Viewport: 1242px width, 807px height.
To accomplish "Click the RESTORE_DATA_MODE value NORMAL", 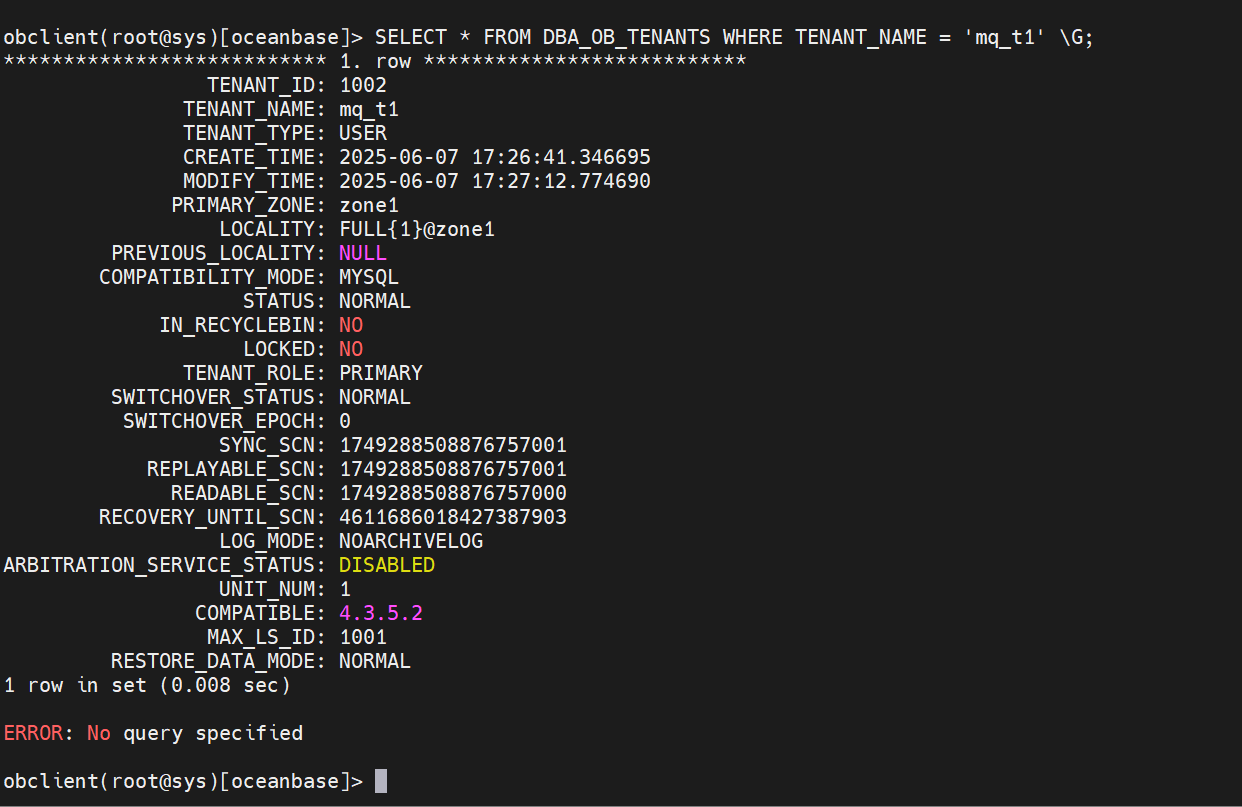I will point(375,661).
